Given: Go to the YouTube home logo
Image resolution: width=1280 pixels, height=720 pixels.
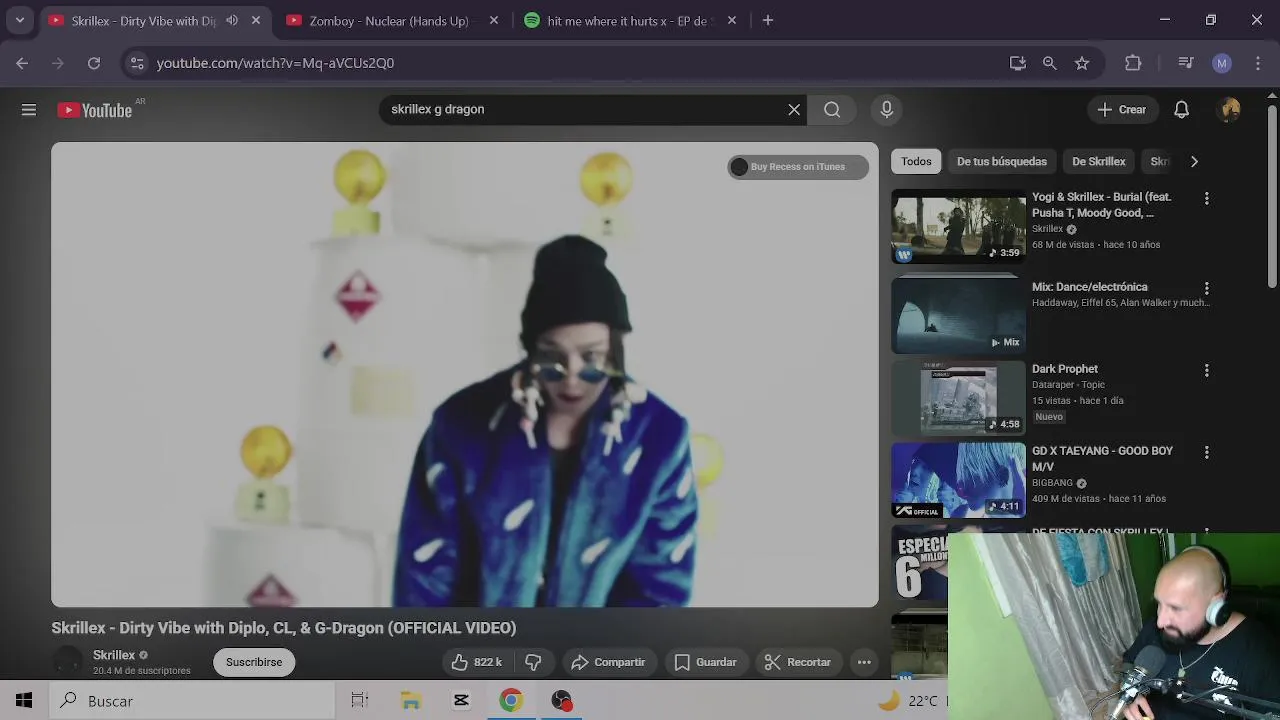Looking at the screenshot, I should pos(95,110).
